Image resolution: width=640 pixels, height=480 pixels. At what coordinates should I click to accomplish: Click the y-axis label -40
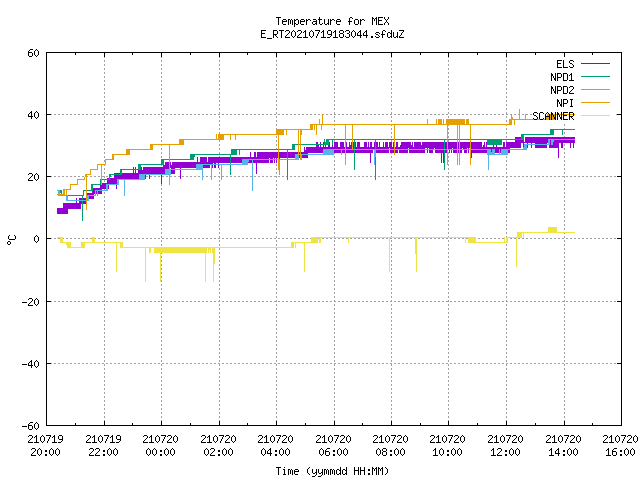click(31, 364)
